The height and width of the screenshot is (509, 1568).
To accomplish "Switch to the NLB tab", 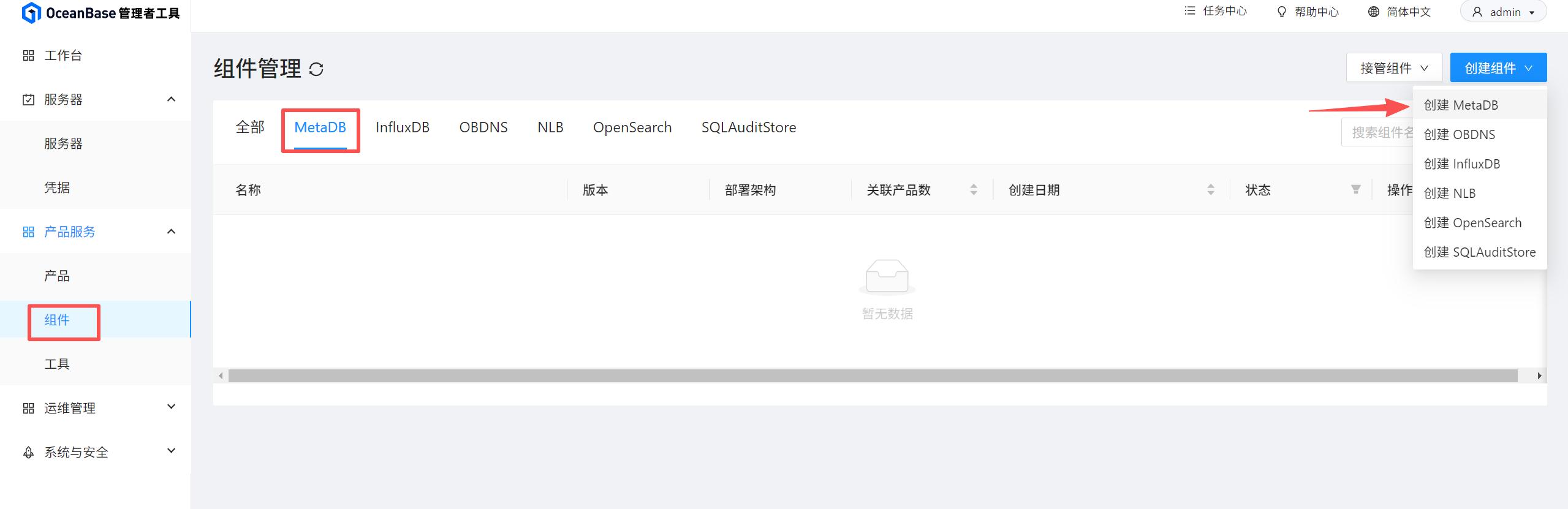I will (x=550, y=127).
